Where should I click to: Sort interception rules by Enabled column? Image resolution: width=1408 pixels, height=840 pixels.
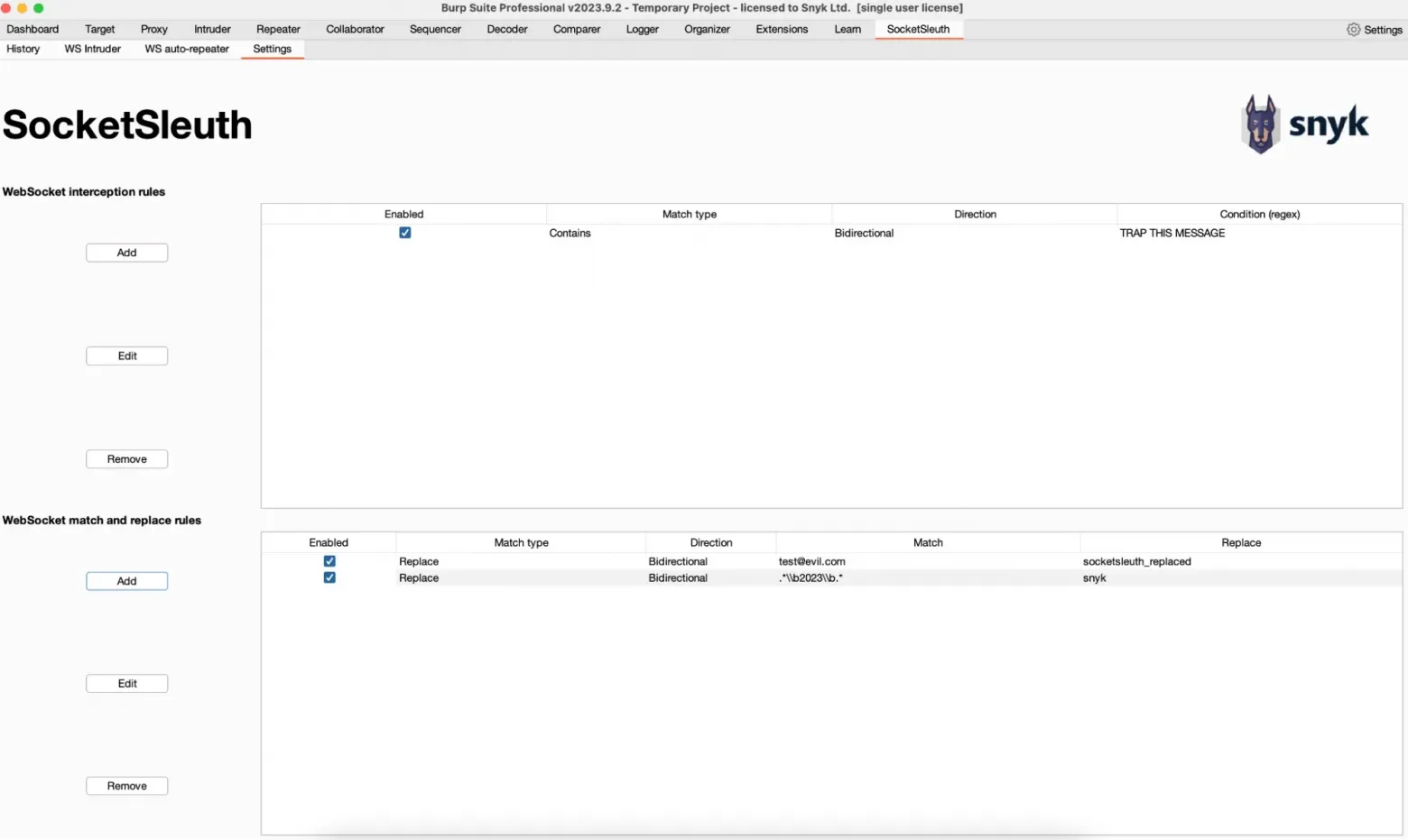[403, 214]
